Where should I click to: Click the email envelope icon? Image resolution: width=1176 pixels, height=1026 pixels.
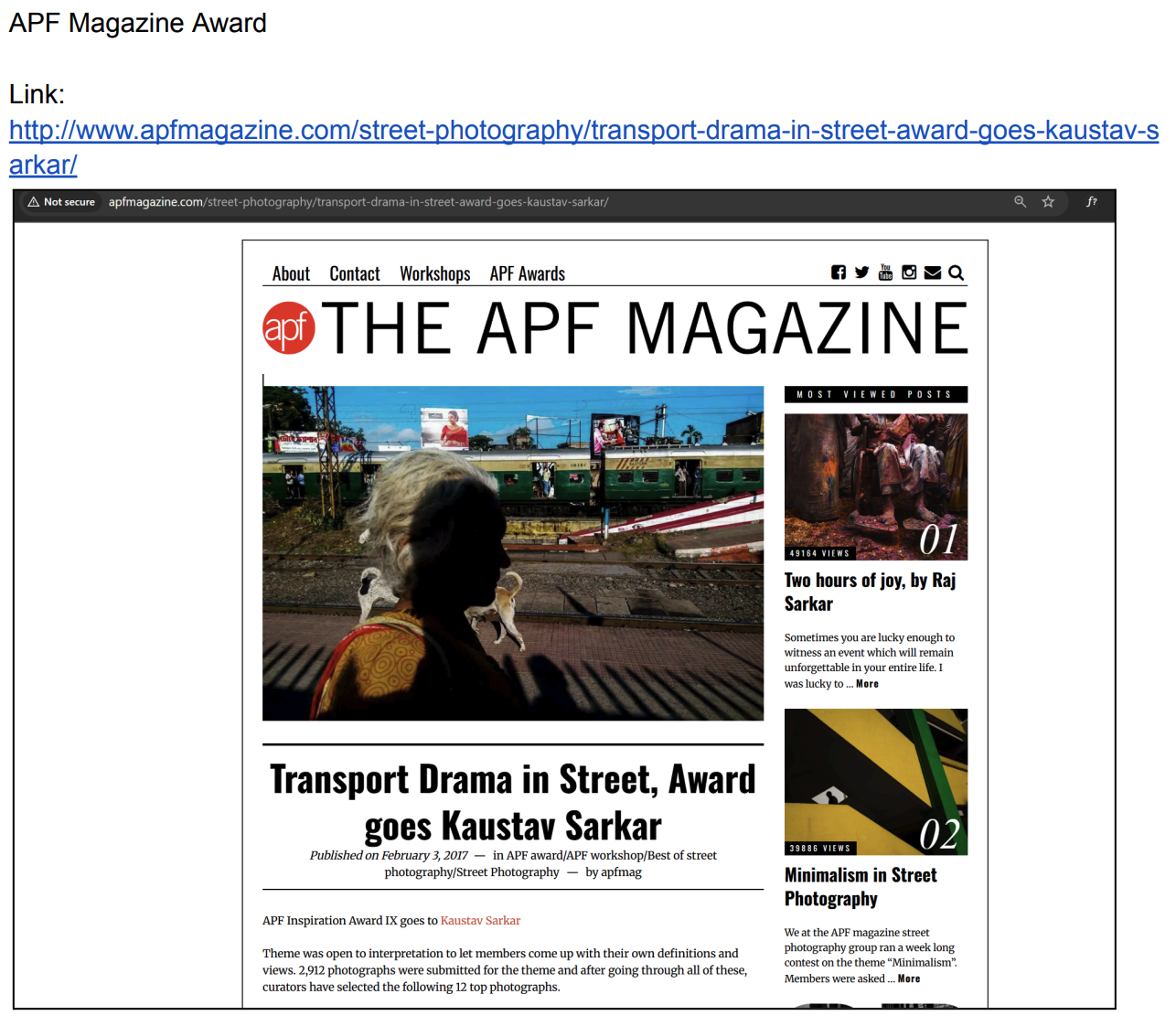[933, 273]
